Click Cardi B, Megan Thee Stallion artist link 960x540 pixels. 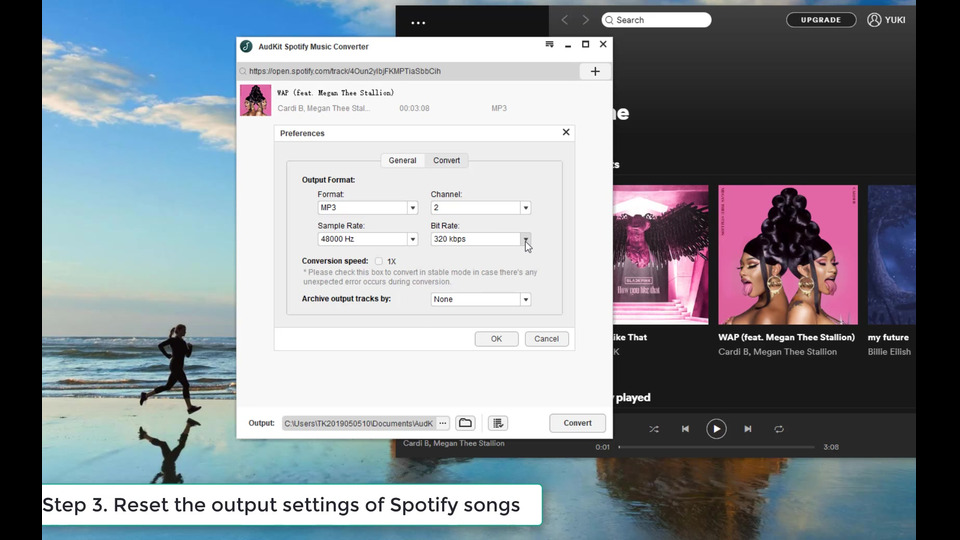(778, 352)
